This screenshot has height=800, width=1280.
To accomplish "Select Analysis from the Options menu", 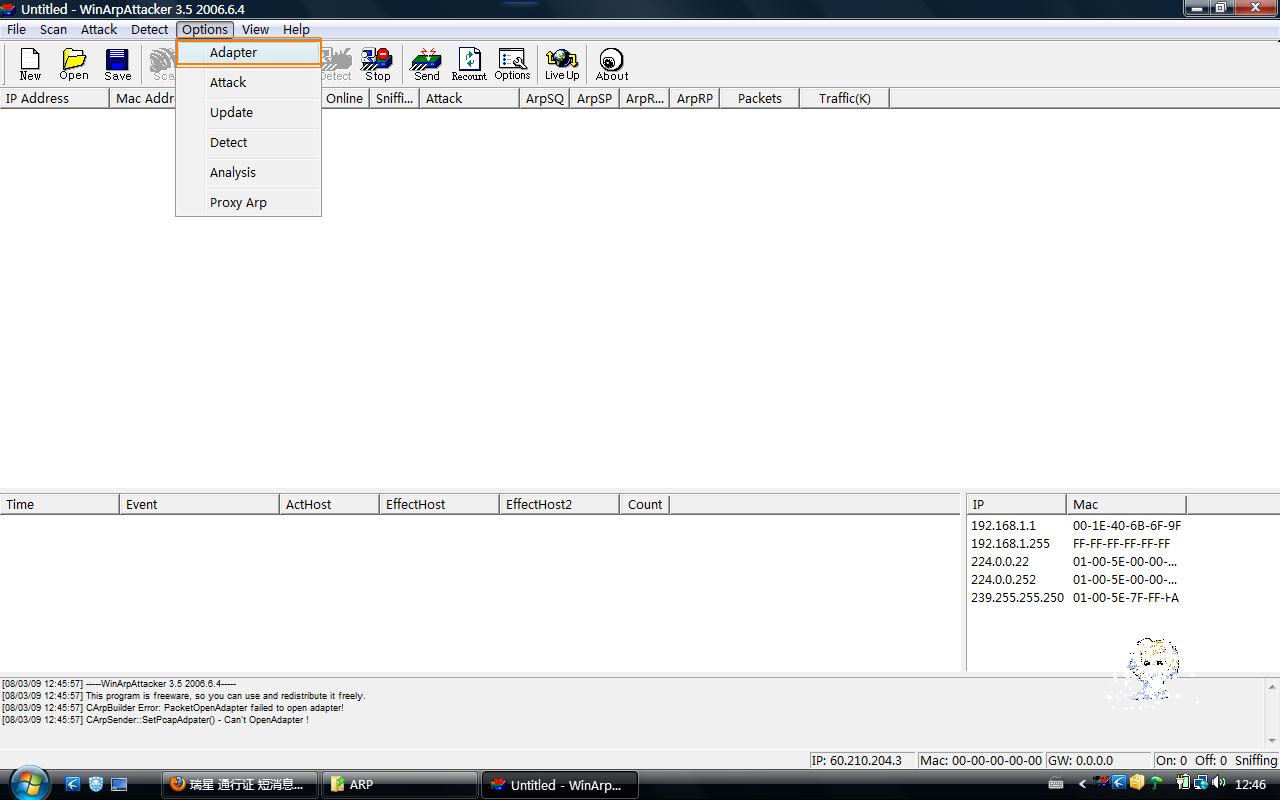I will point(249,172).
